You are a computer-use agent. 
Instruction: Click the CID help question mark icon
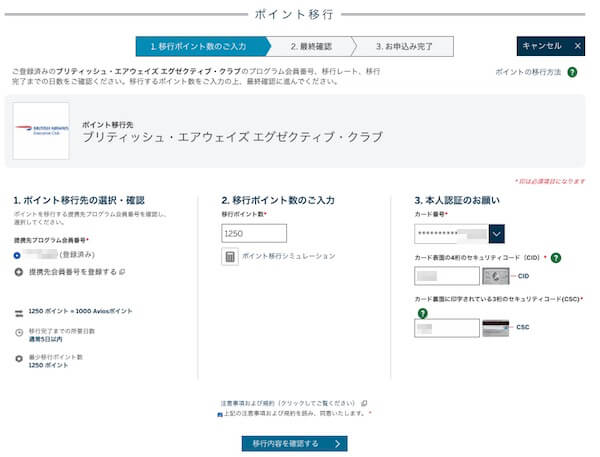[556, 258]
